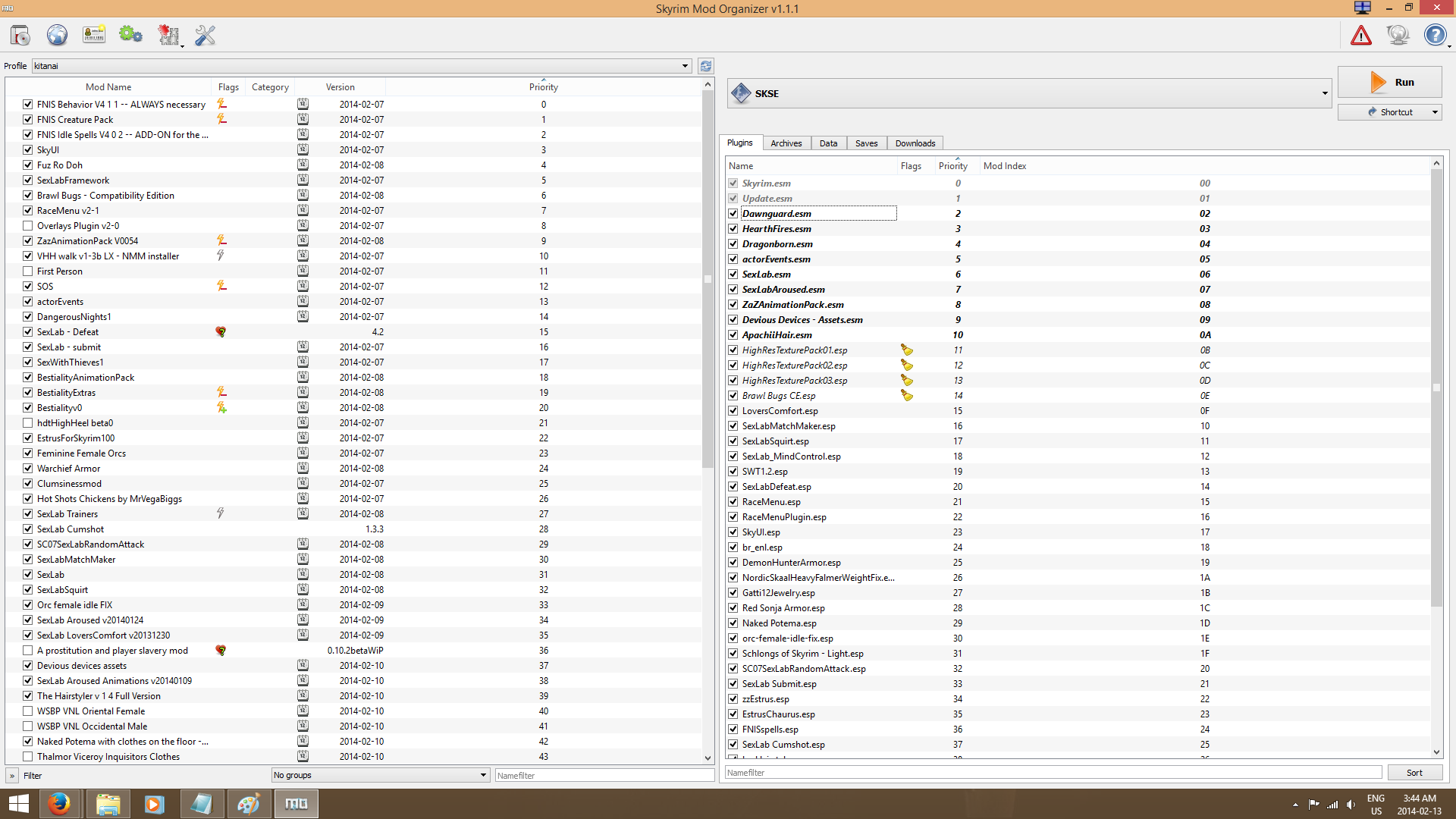Open the profiles configuration icon
The width and height of the screenshot is (1456, 819).
pos(94,35)
